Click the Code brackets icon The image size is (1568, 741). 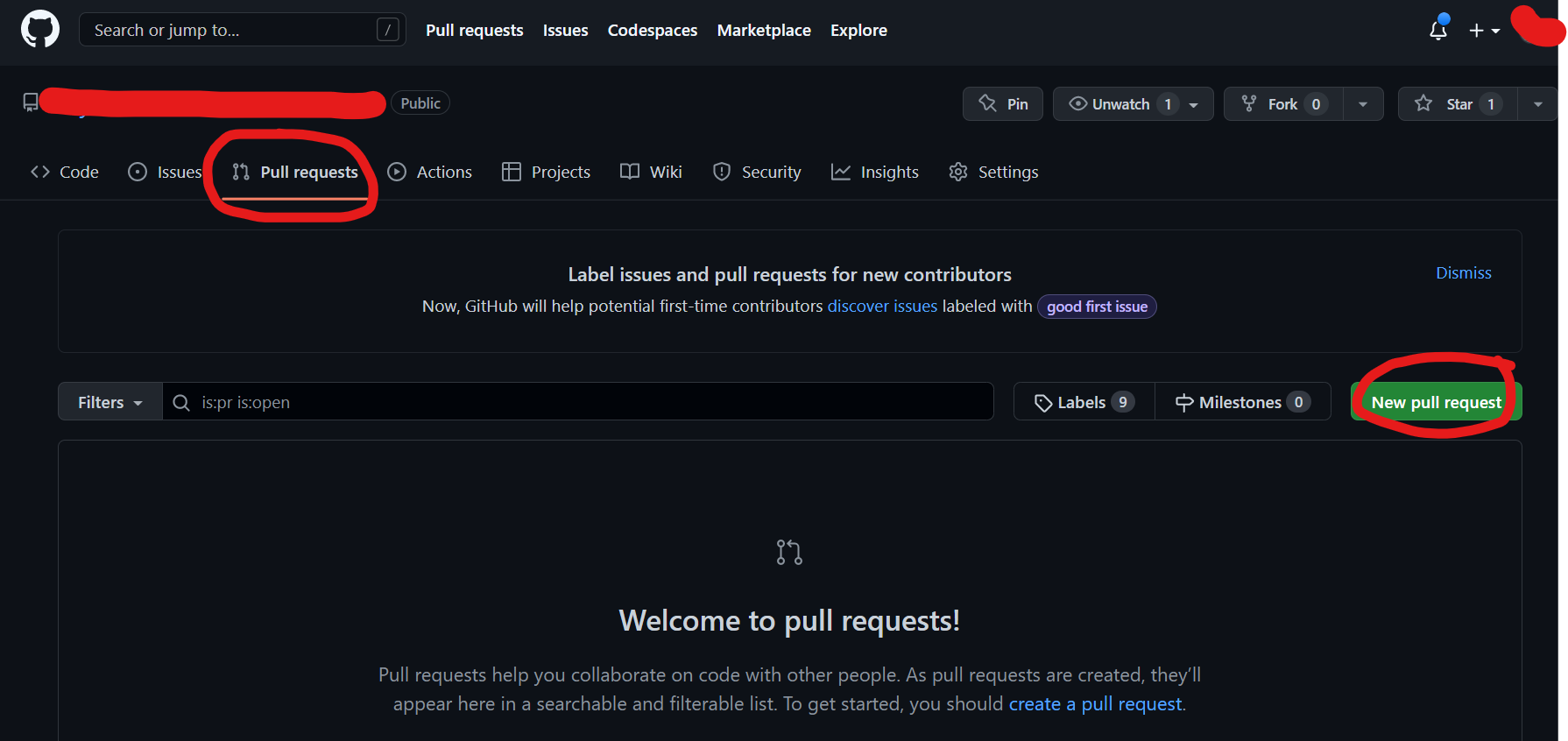click(x=40, y=172)
